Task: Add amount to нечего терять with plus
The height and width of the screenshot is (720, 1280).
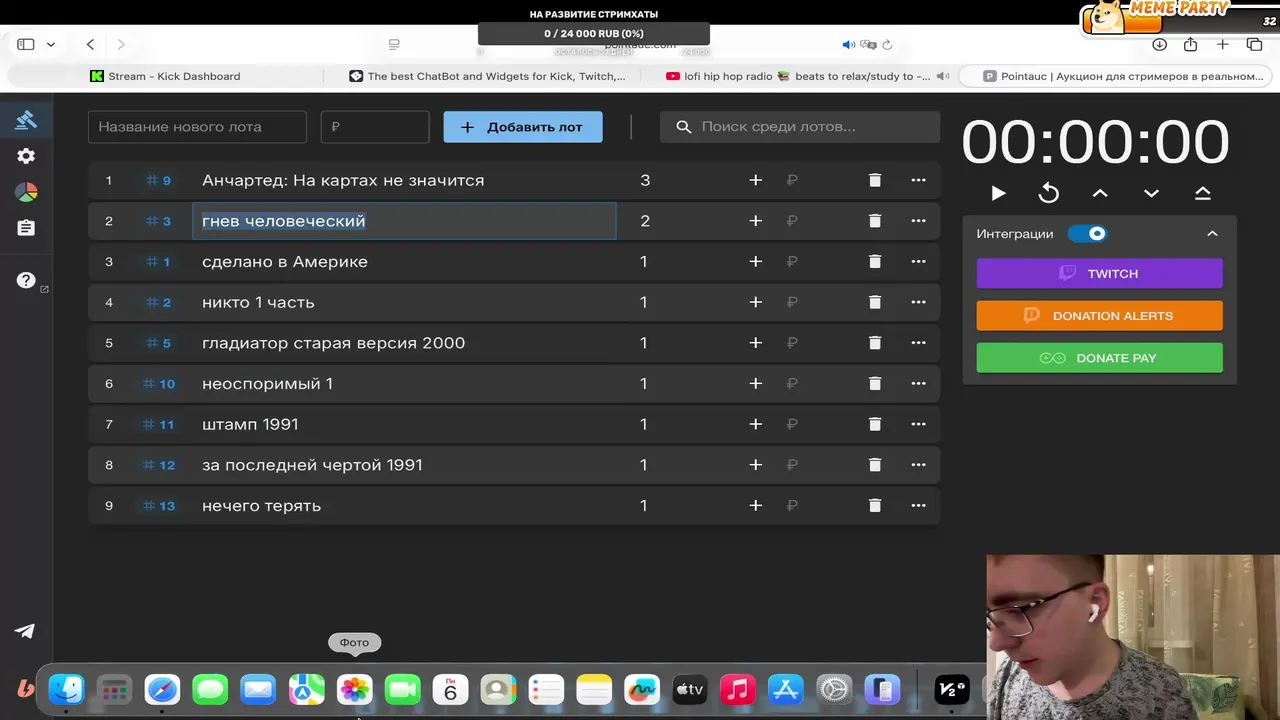Action: pyautogui.click(x=756, y=506)
